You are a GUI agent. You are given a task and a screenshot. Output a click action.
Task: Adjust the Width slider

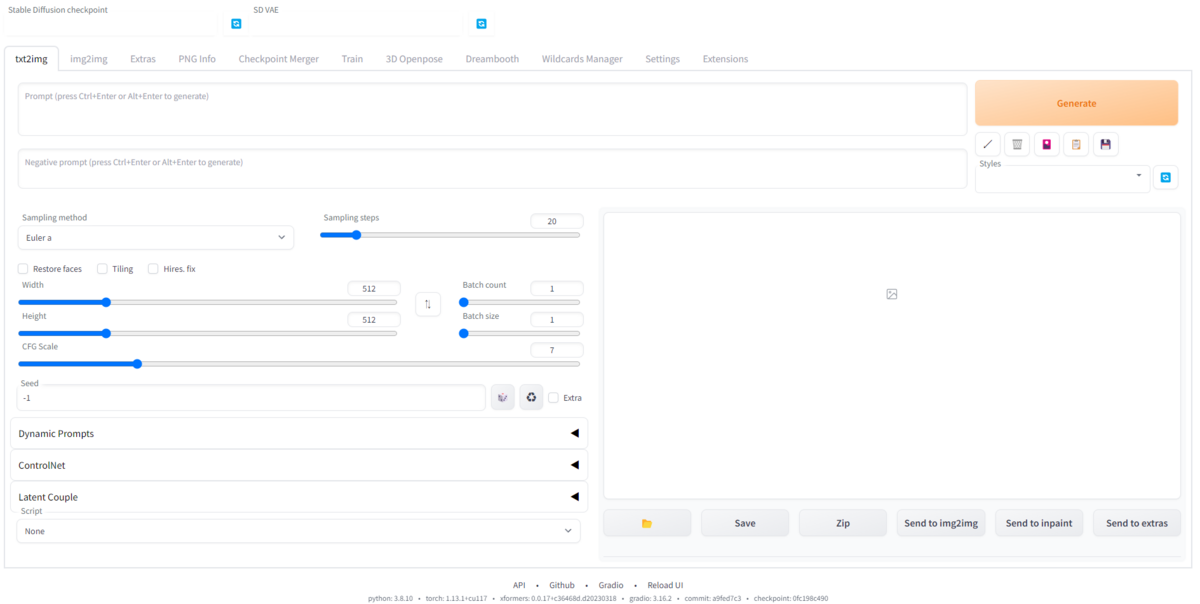(208, 302)
